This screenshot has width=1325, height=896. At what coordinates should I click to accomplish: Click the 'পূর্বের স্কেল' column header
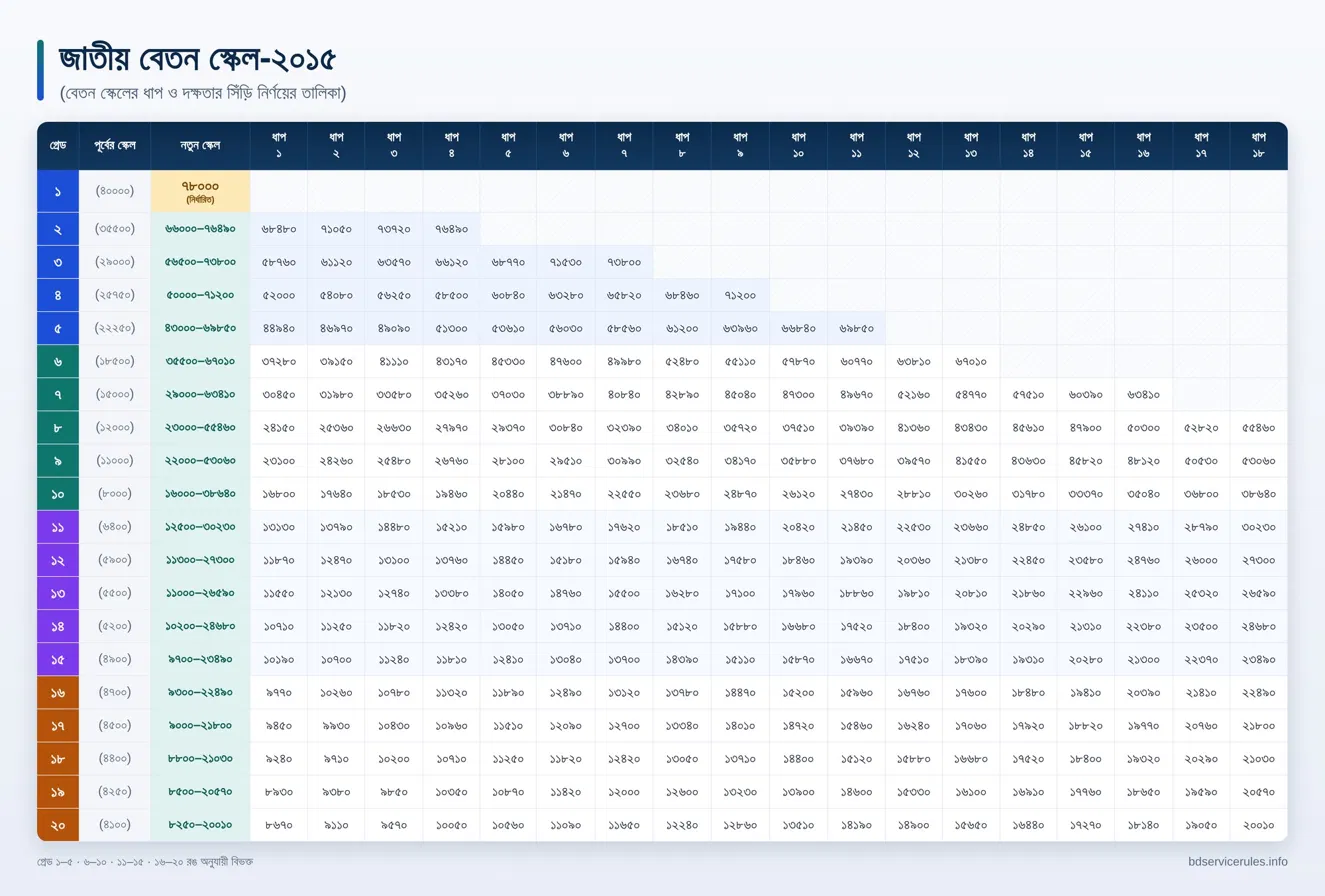(x=115, y=146)
